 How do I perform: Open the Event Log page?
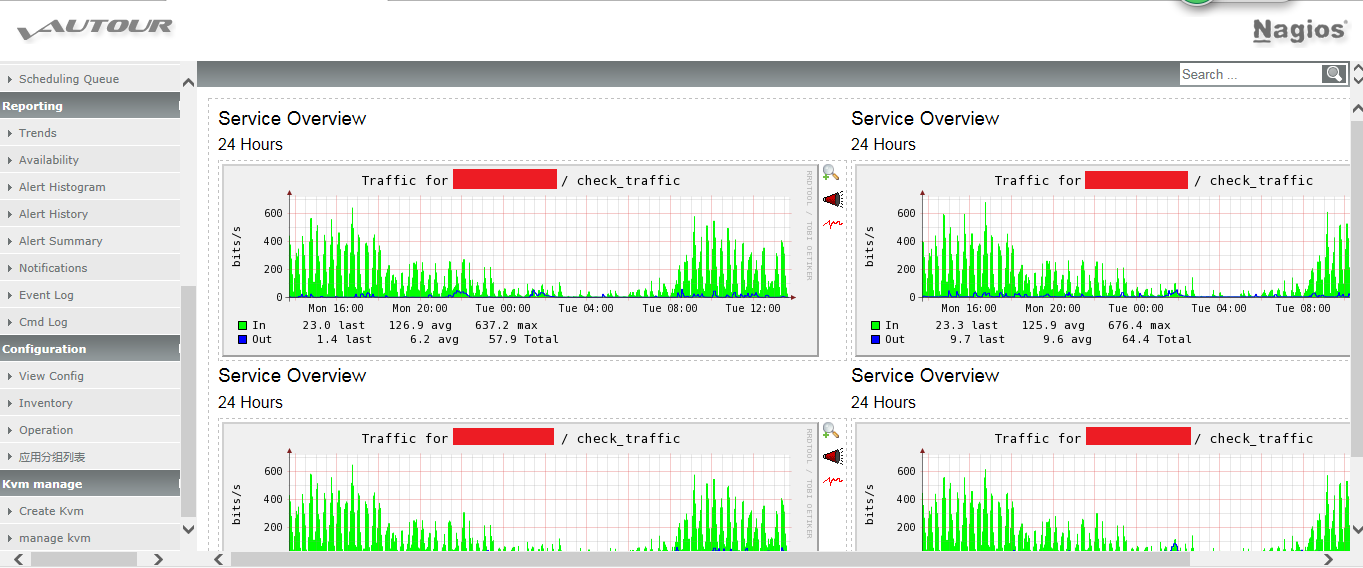coord(46,295)
